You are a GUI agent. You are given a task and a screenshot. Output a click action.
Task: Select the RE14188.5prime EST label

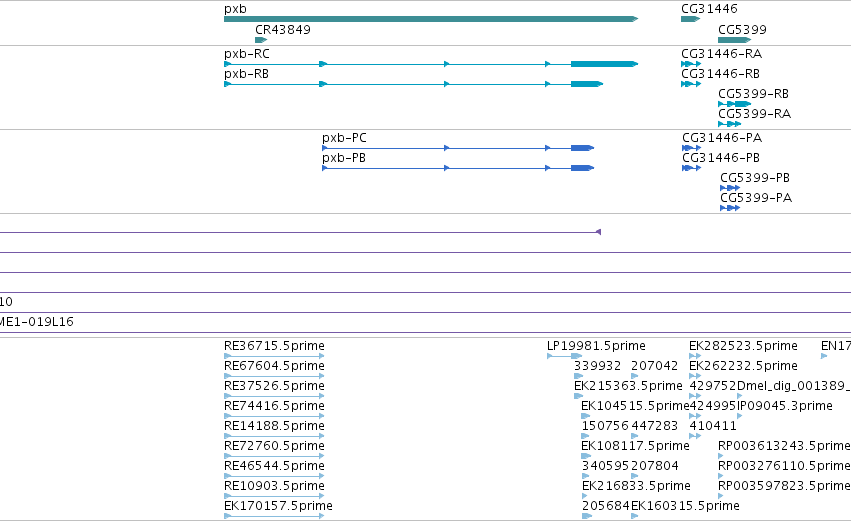pyautogui.click(x=274, y=427)
